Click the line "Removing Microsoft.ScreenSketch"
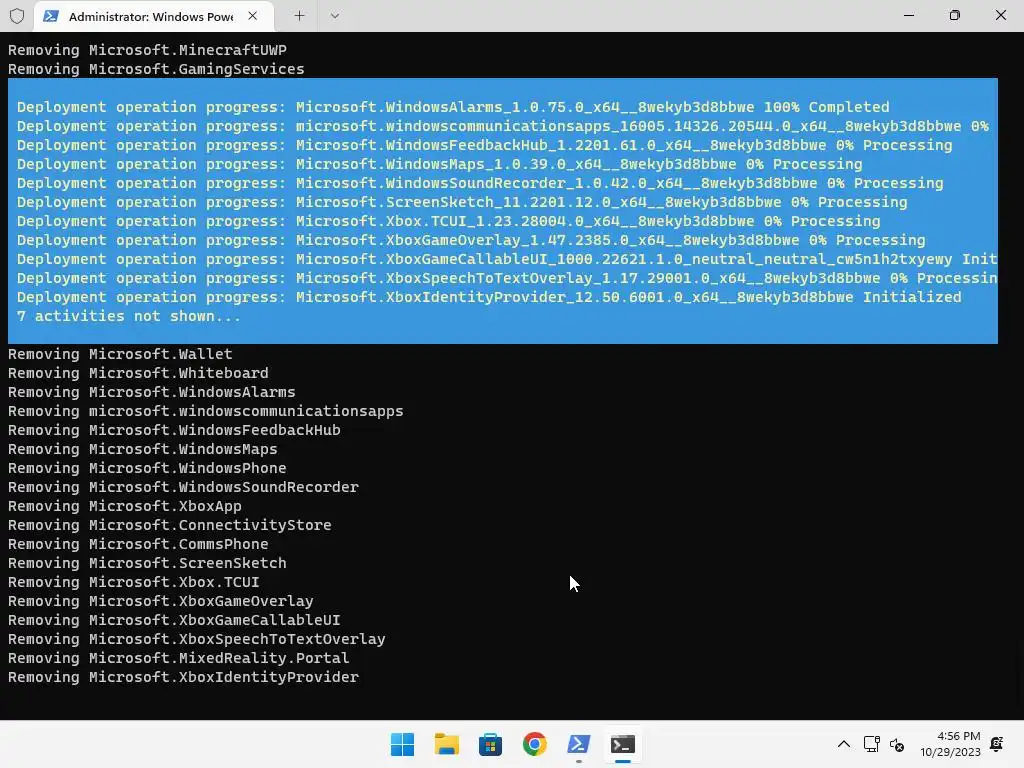 (x=147, y=563)
